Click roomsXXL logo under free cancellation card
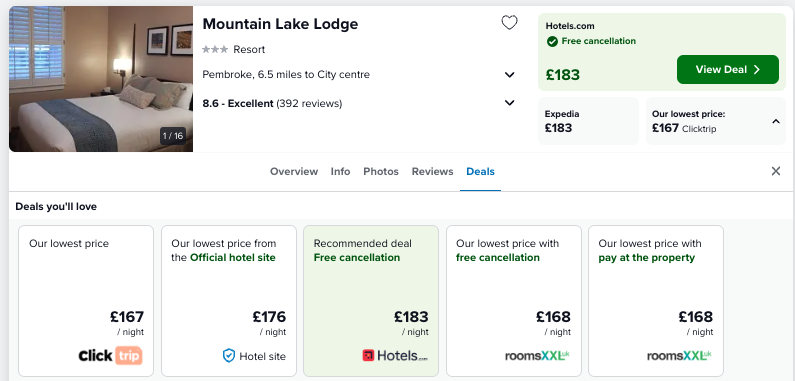The width and height of the screenshot is (795, 381). click(537, 356)
